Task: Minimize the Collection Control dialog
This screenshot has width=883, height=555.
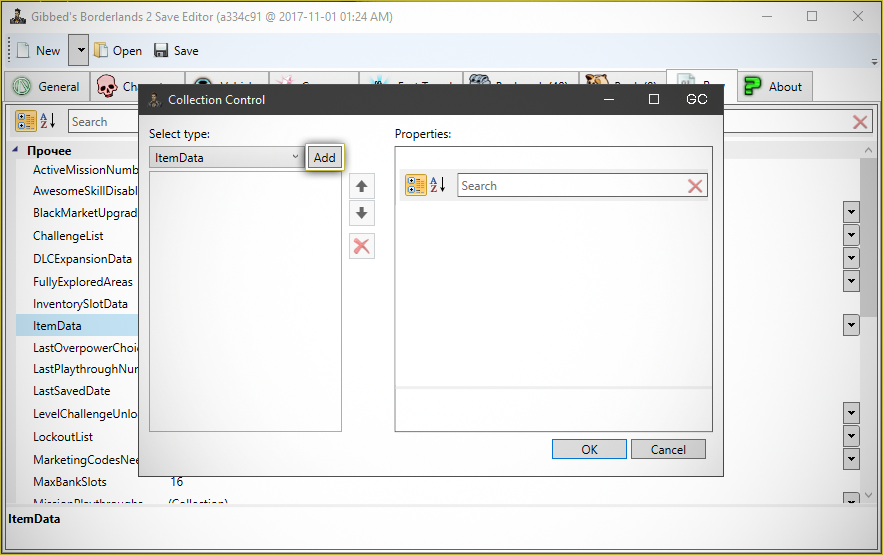Action: tap(609, 99)
